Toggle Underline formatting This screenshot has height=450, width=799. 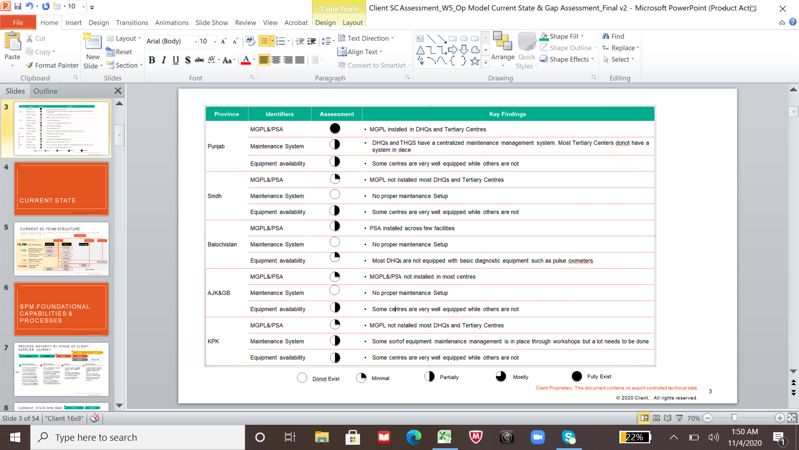point(176,60)
